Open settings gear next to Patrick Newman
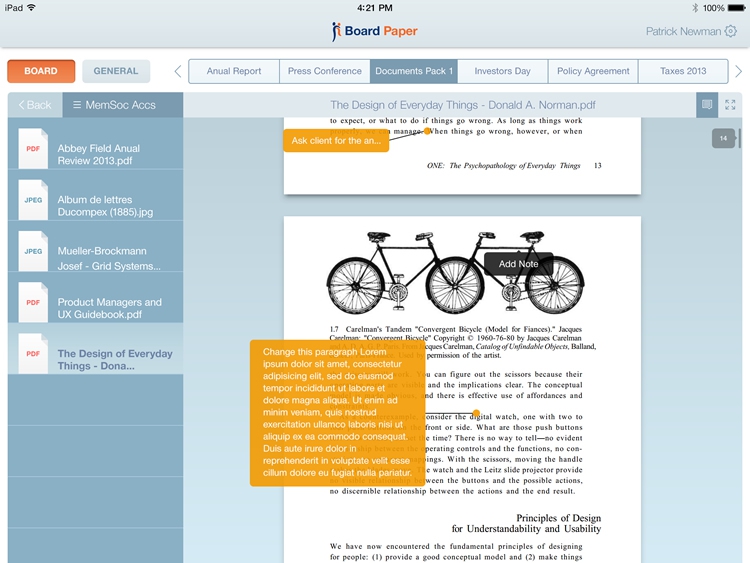Image resolution: width=750 pixels, height=563 pixels. [730, 31]
